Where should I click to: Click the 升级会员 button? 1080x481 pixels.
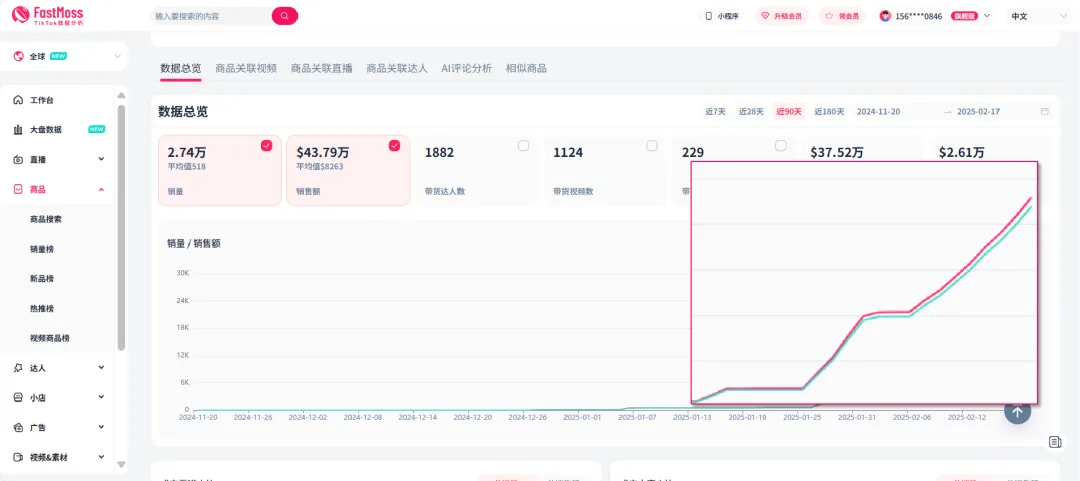[781, 16]
